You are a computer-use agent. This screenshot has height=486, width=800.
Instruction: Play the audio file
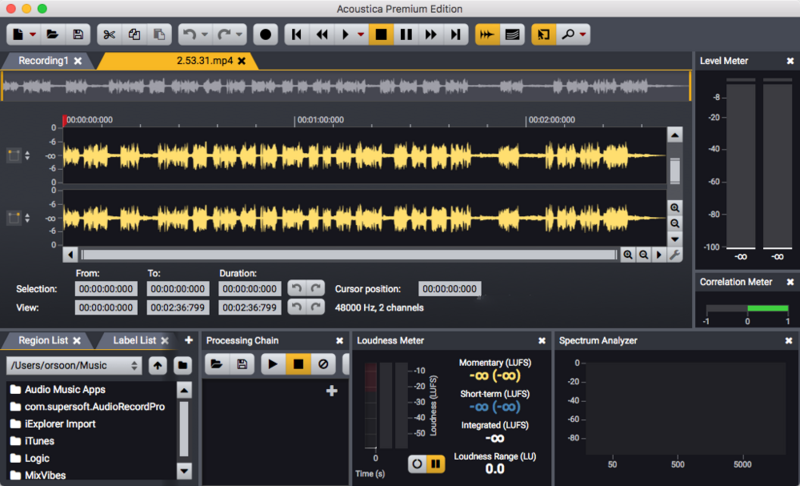345,34
